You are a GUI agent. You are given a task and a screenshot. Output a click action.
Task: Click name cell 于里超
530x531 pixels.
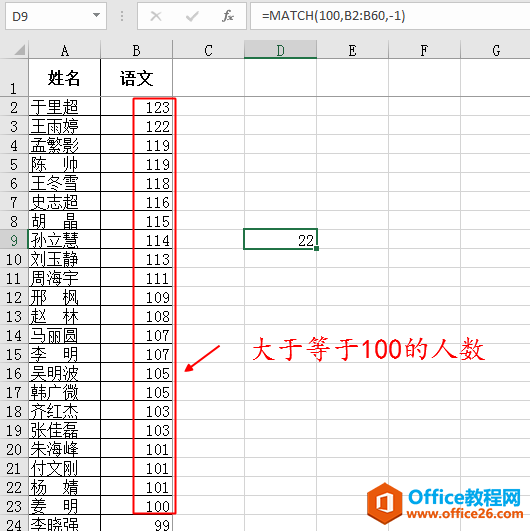[65, 107]
